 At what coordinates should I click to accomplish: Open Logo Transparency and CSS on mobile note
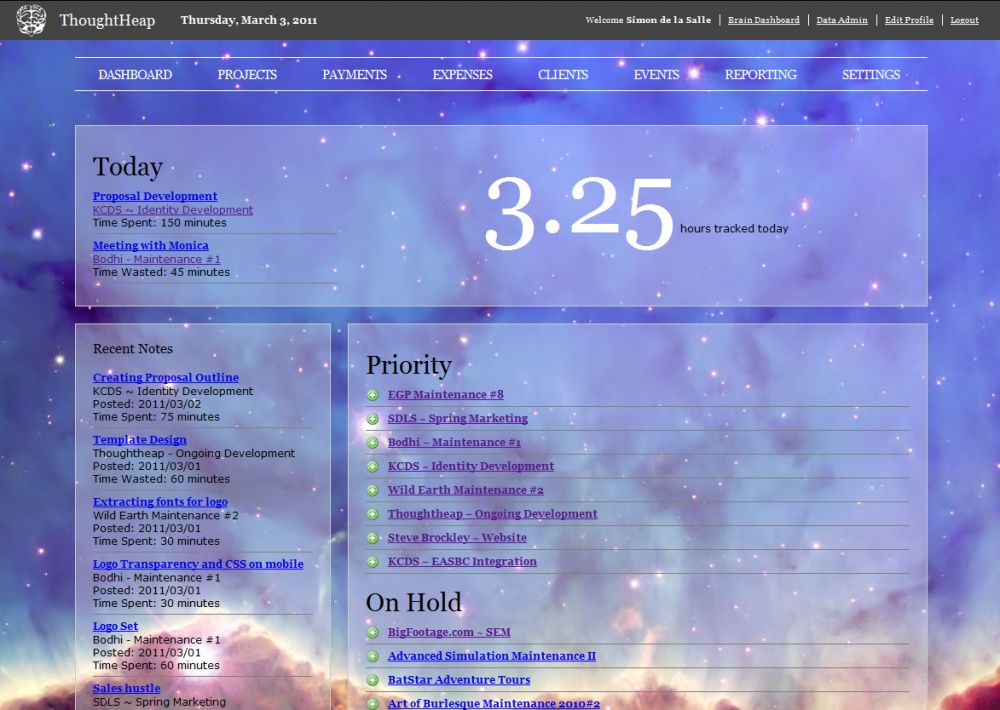tap(198, 564)
